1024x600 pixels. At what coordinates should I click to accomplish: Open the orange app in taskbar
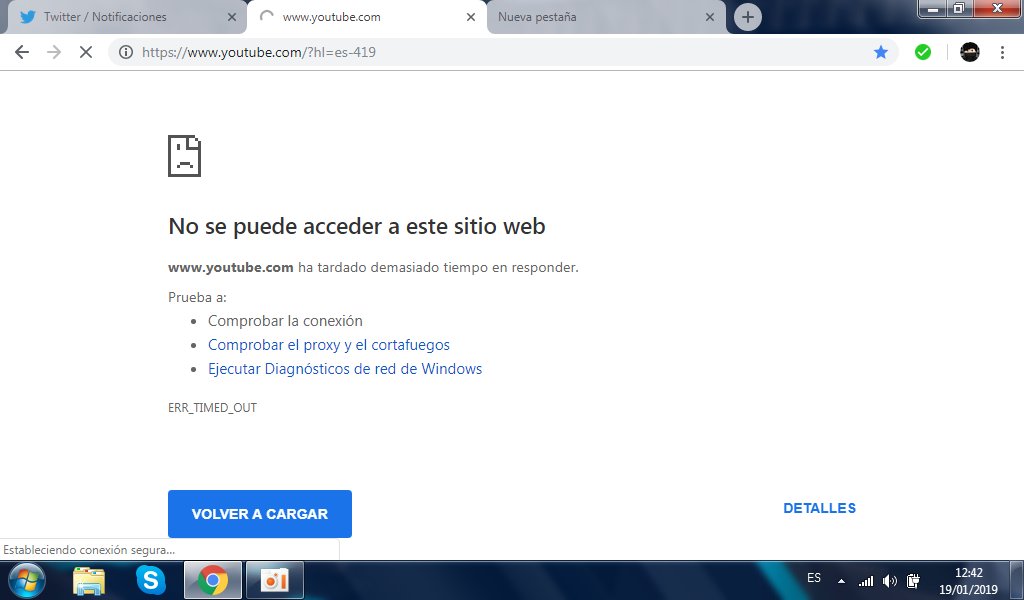pos(274,580)
